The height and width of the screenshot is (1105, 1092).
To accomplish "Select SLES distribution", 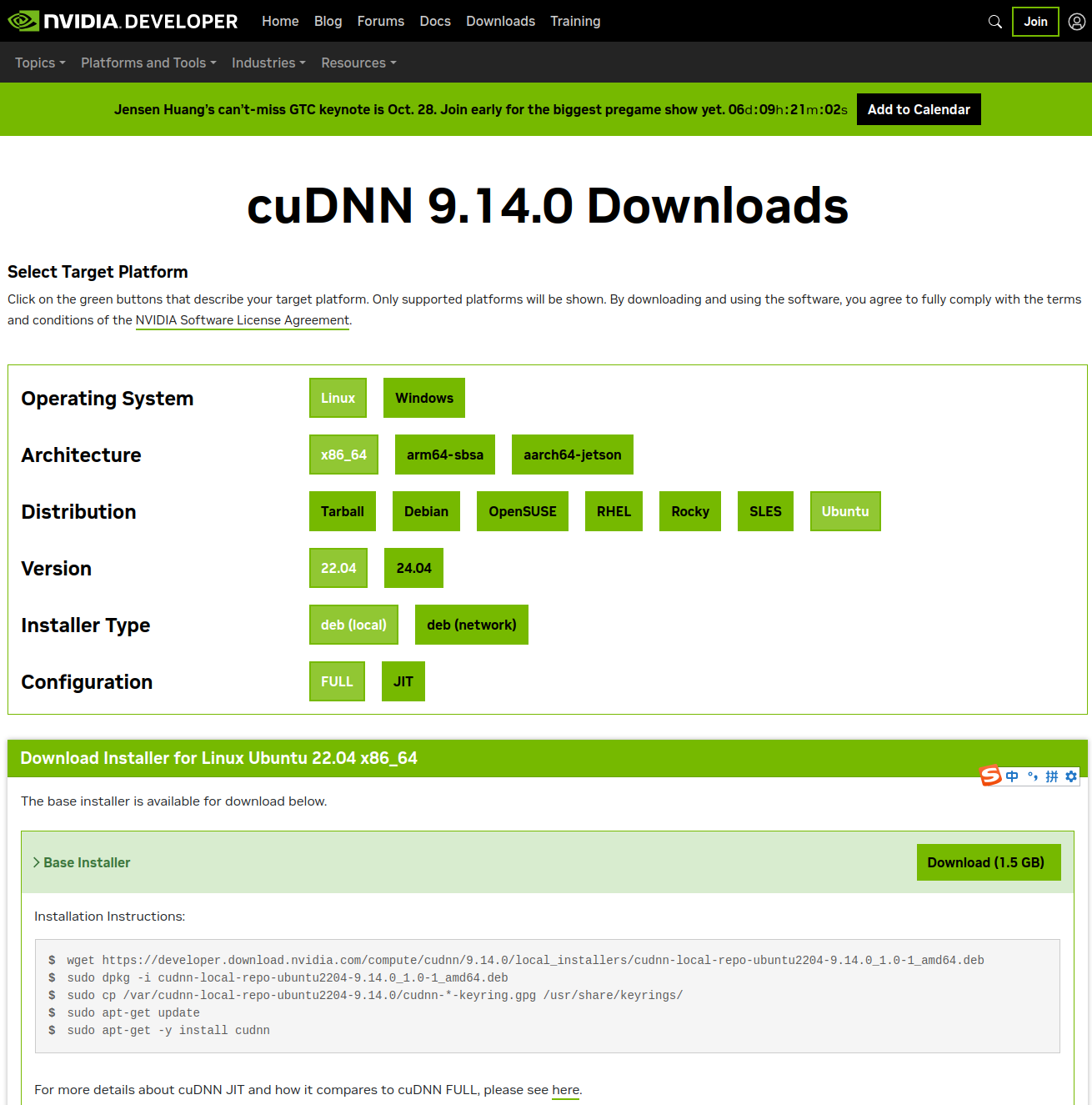I will tap(765, 511).
